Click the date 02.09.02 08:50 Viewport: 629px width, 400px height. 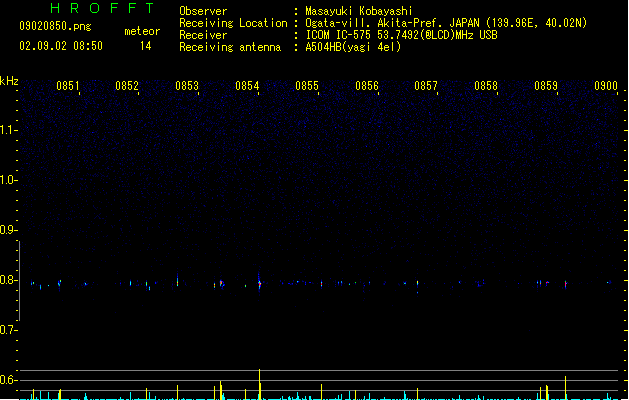61,46
